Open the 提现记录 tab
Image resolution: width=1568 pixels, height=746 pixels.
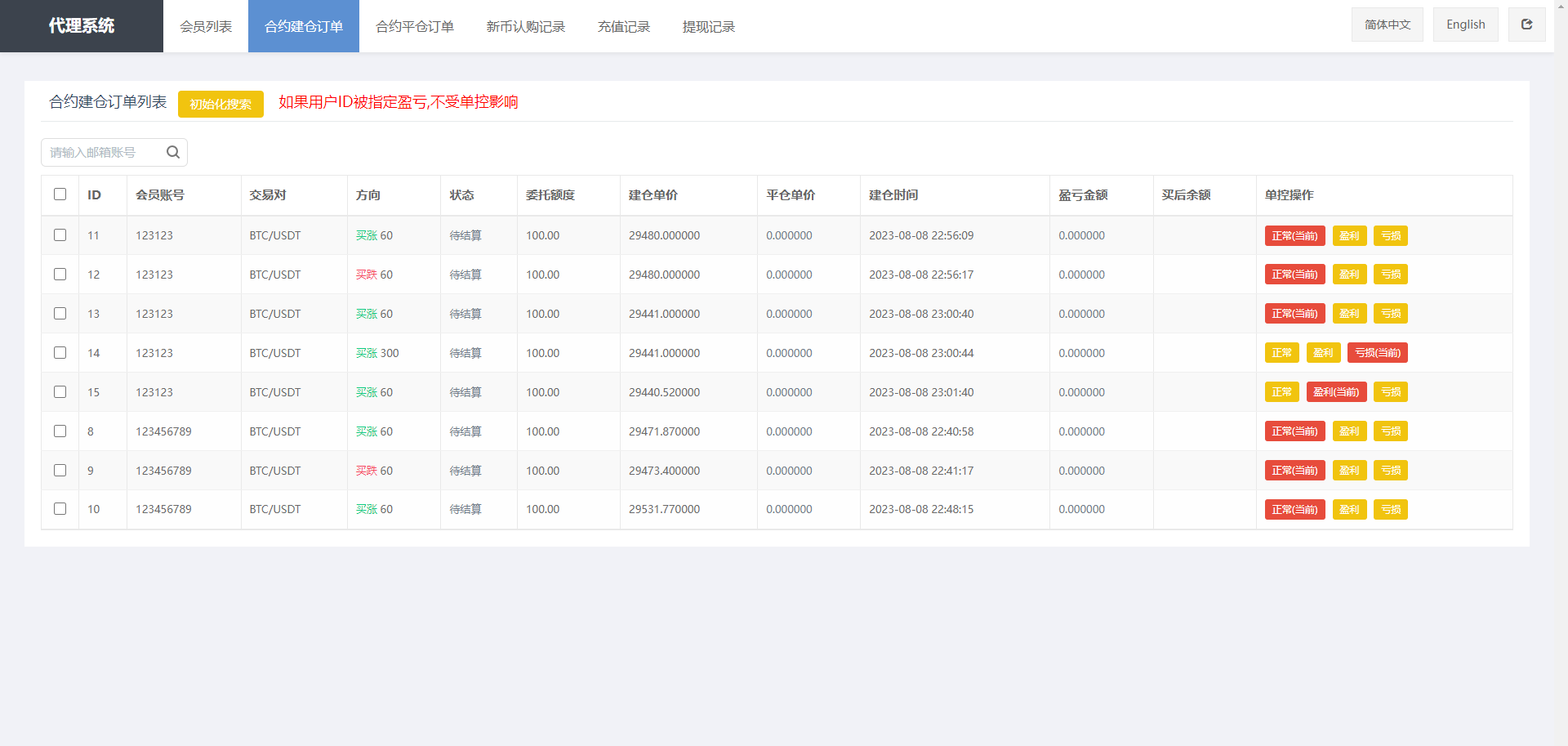(x=708, y=26)
